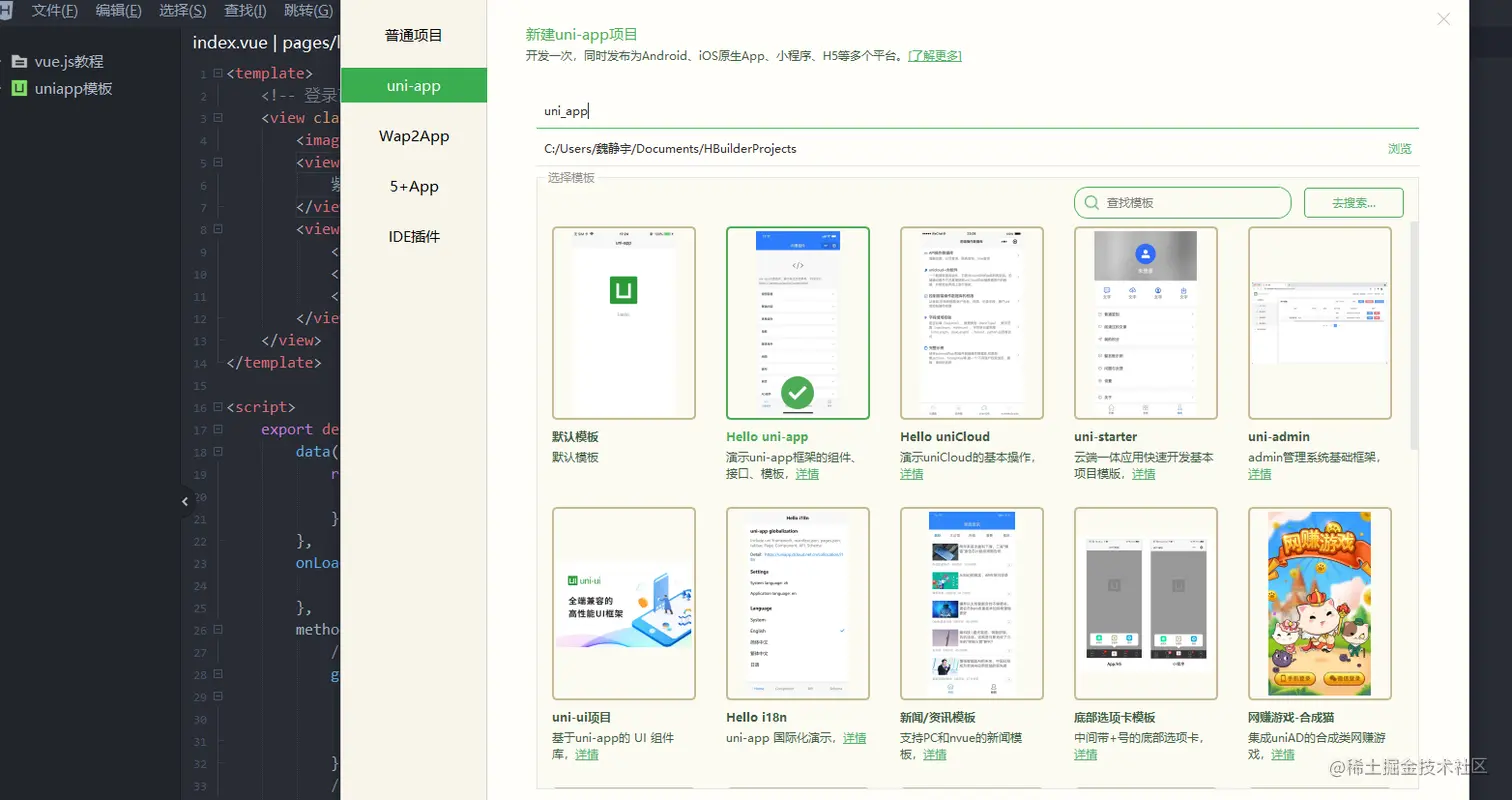Screen dimensions: 1512x800
Task: Select the Hello uniCloud template
Action: 971,320
